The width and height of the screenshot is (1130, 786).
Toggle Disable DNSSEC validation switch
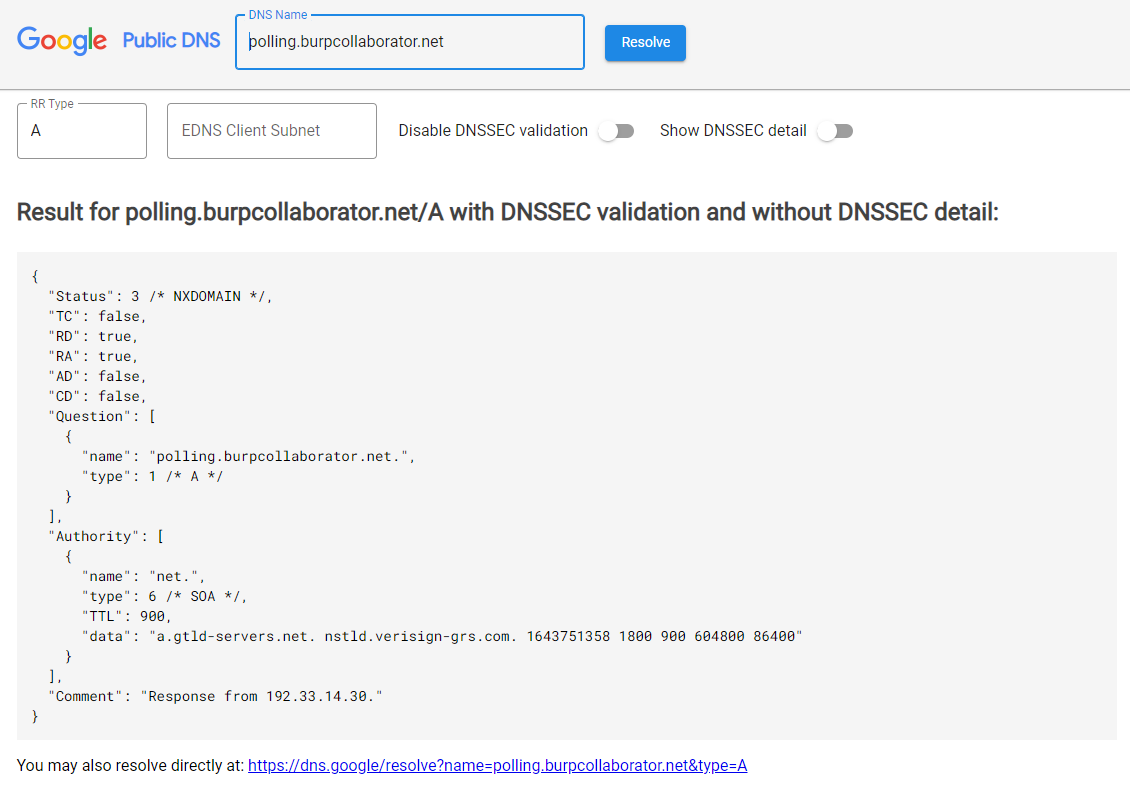coord(616,131)
